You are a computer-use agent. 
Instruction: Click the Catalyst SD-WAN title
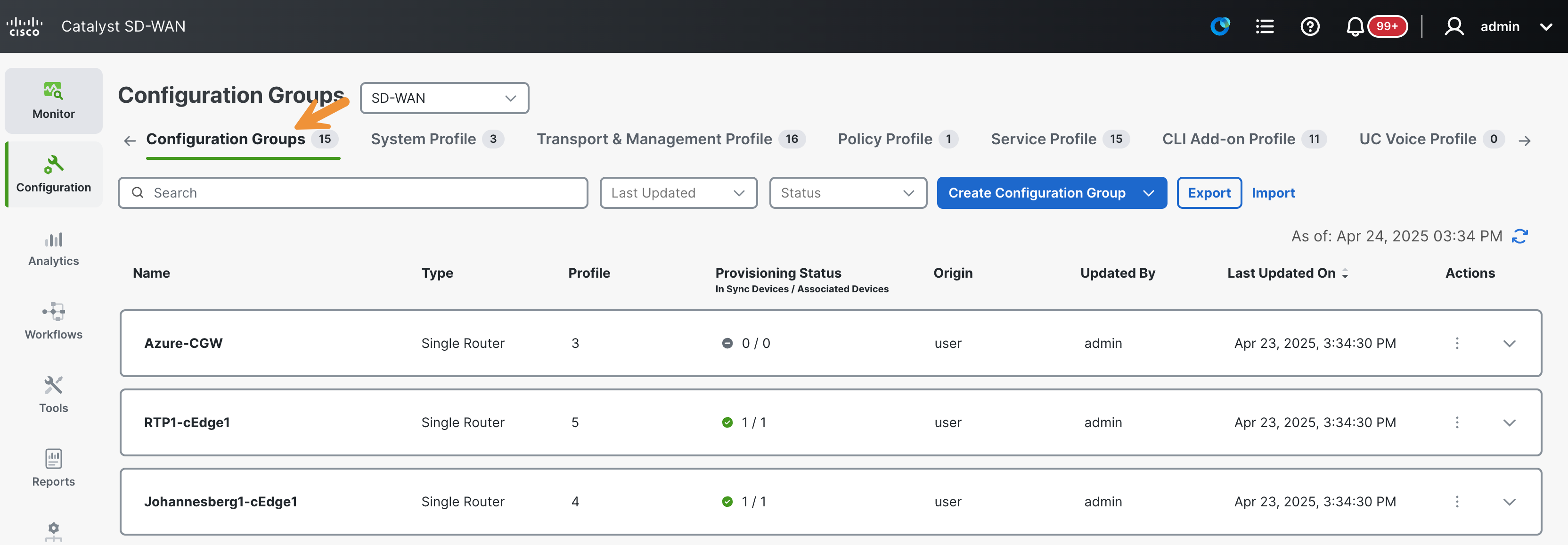coord(123,26)
